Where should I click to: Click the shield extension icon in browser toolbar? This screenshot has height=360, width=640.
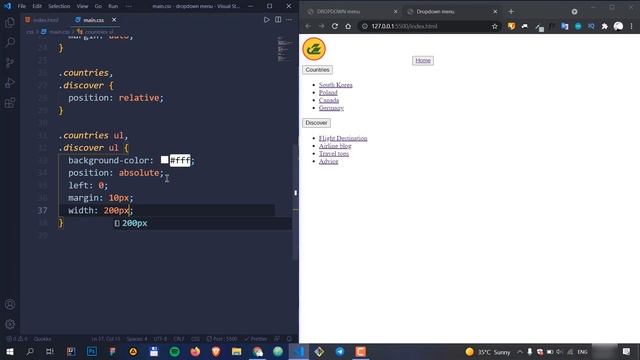tap(511, 26)
